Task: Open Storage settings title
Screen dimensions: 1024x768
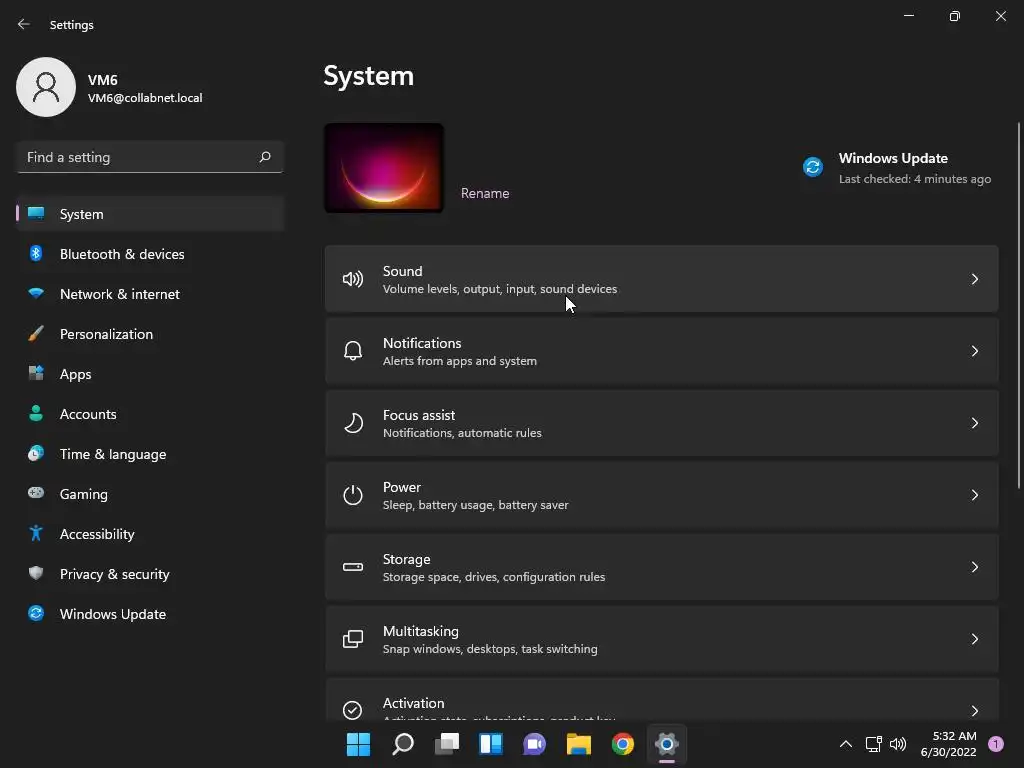Action: tap(406, 559)
